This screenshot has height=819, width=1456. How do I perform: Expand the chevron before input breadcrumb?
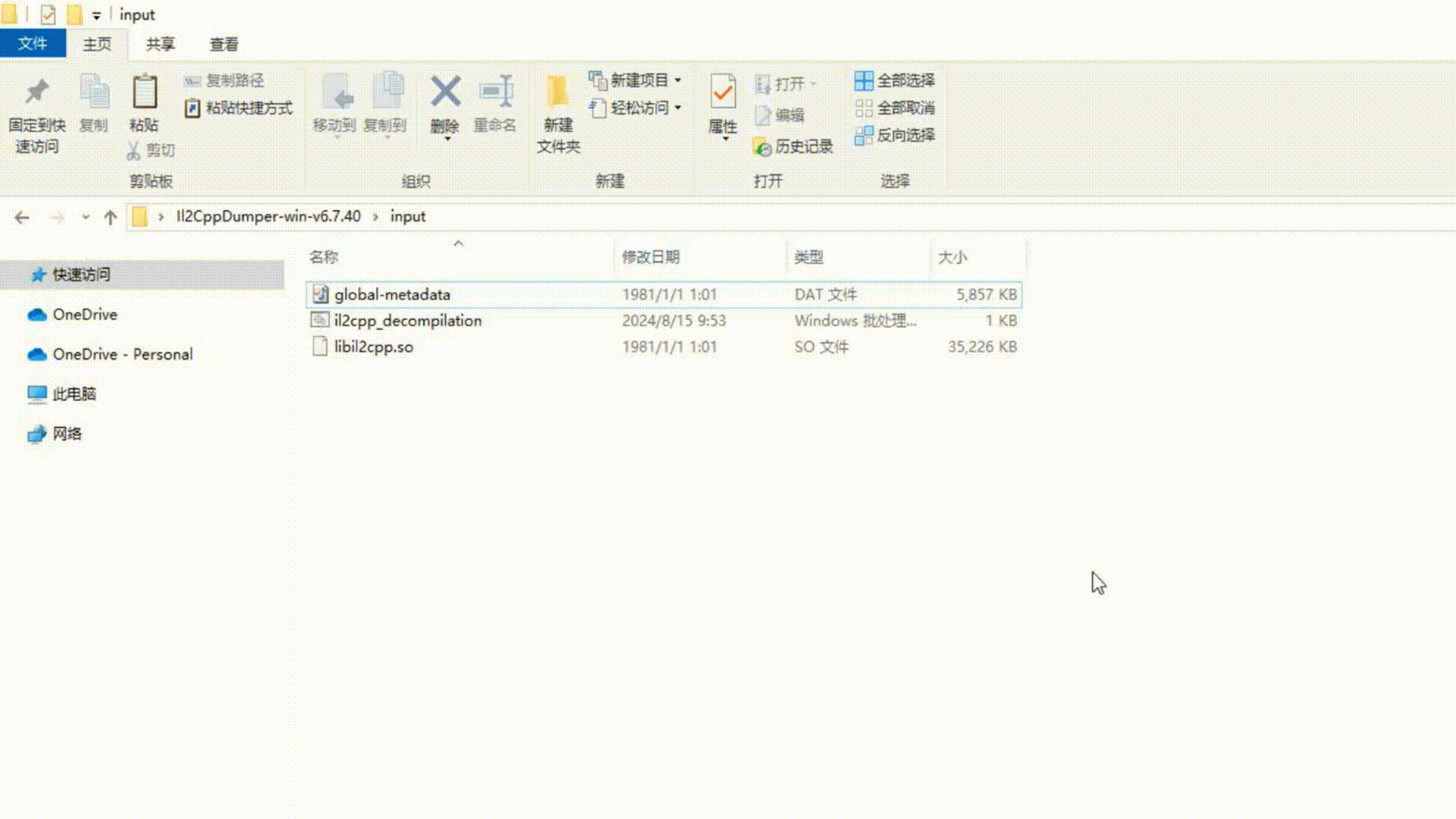(375, 217)
